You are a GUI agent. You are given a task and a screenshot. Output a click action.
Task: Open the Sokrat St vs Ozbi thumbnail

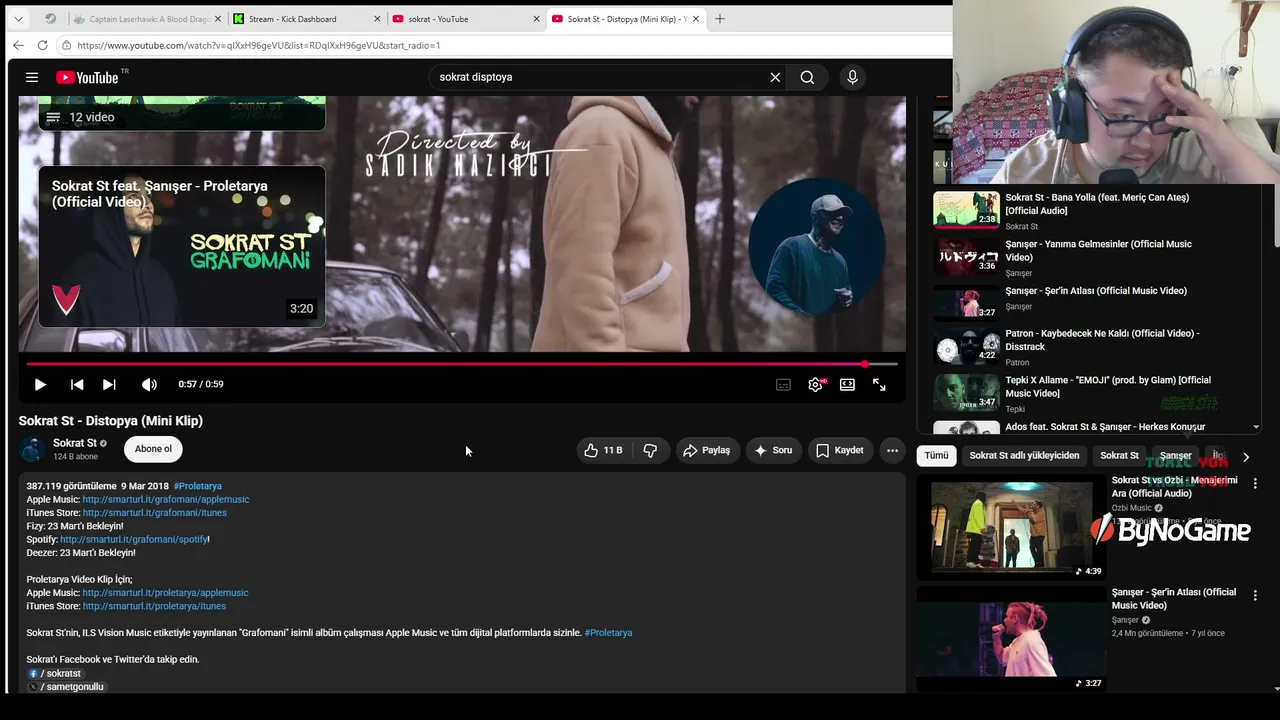click(1012, 527)
